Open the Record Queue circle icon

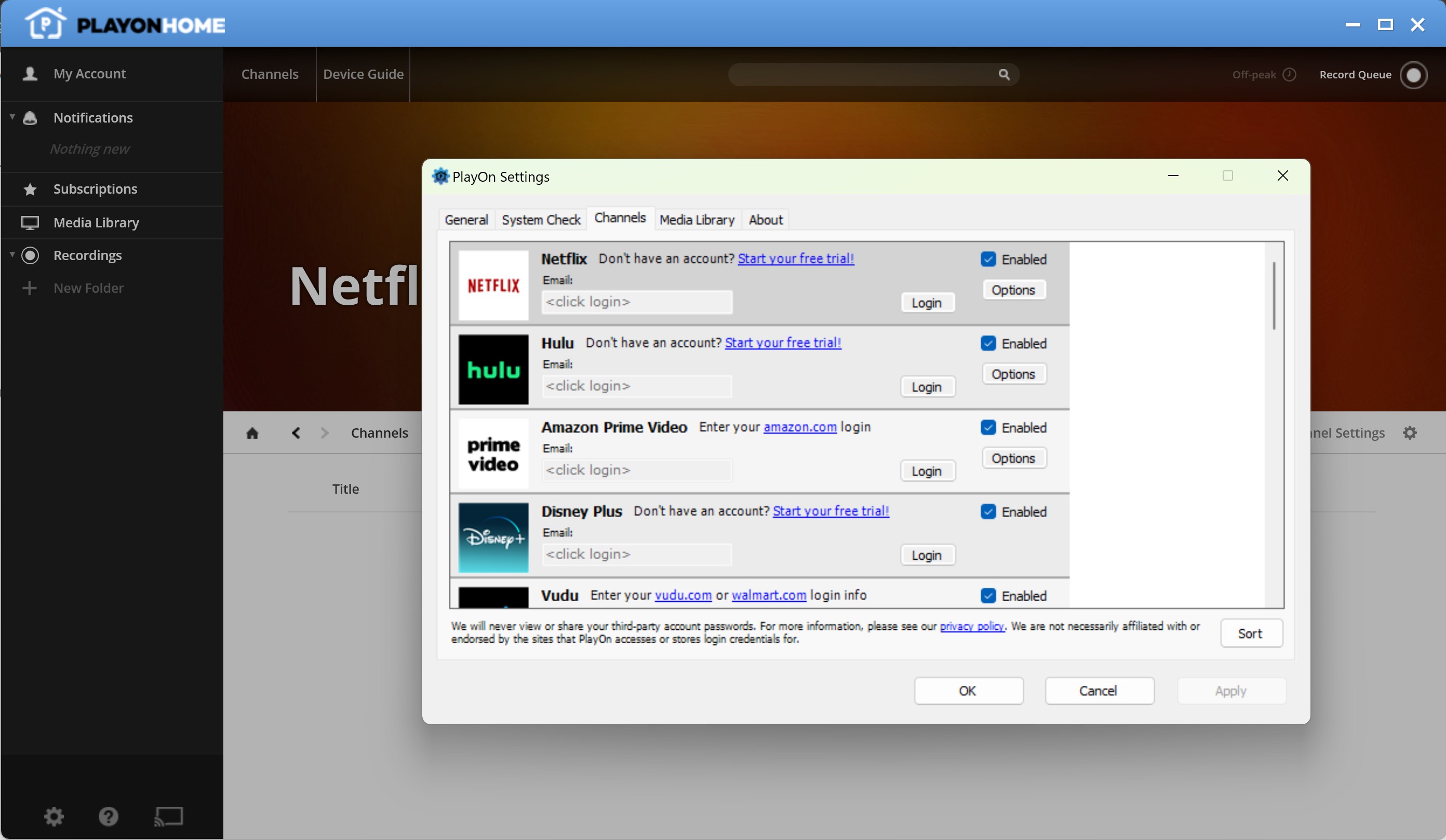pos(1413,75)
